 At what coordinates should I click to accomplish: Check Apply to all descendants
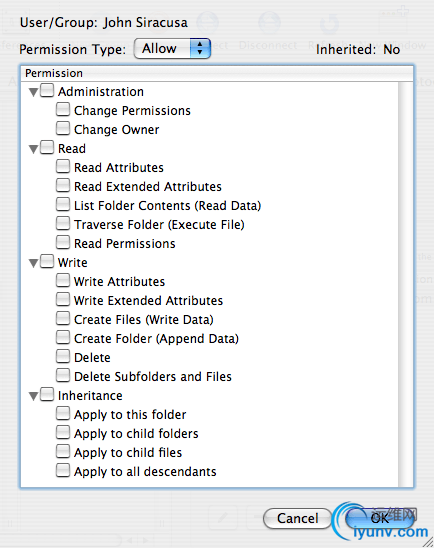pos(63,470)
